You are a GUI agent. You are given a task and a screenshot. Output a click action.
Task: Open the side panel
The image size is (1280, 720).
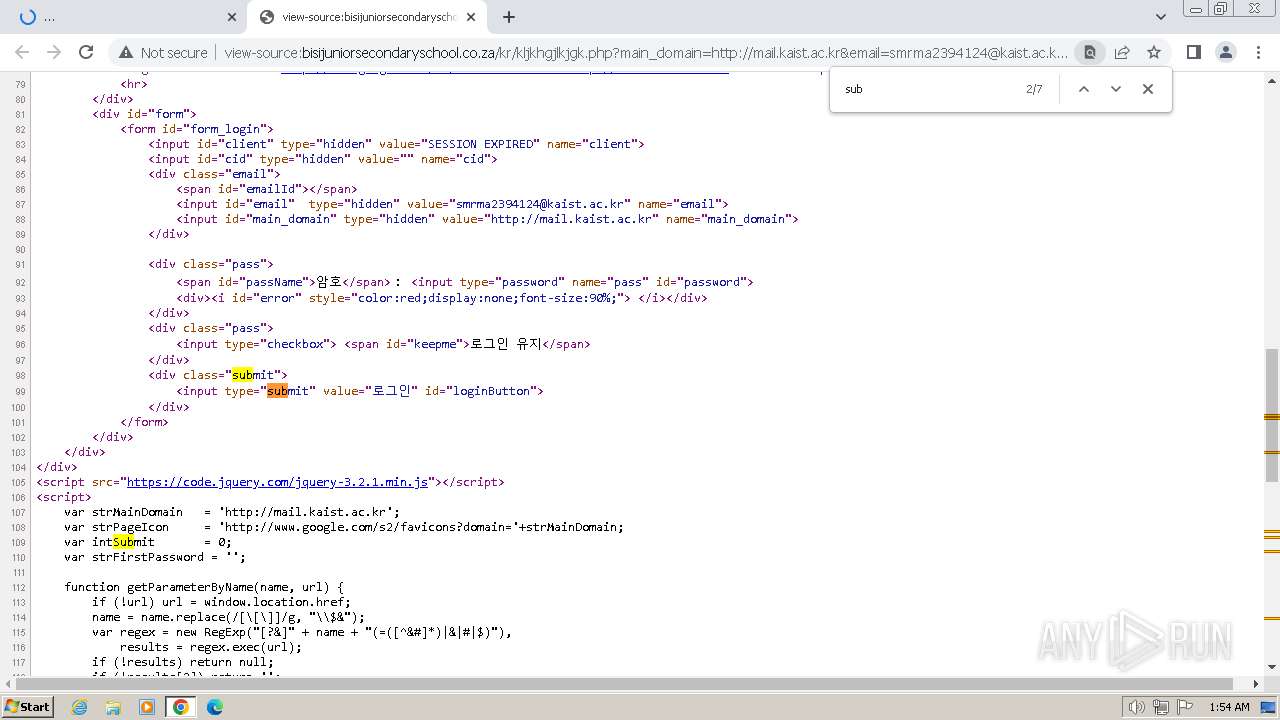pyautogui.click(x=1193, y=52)
